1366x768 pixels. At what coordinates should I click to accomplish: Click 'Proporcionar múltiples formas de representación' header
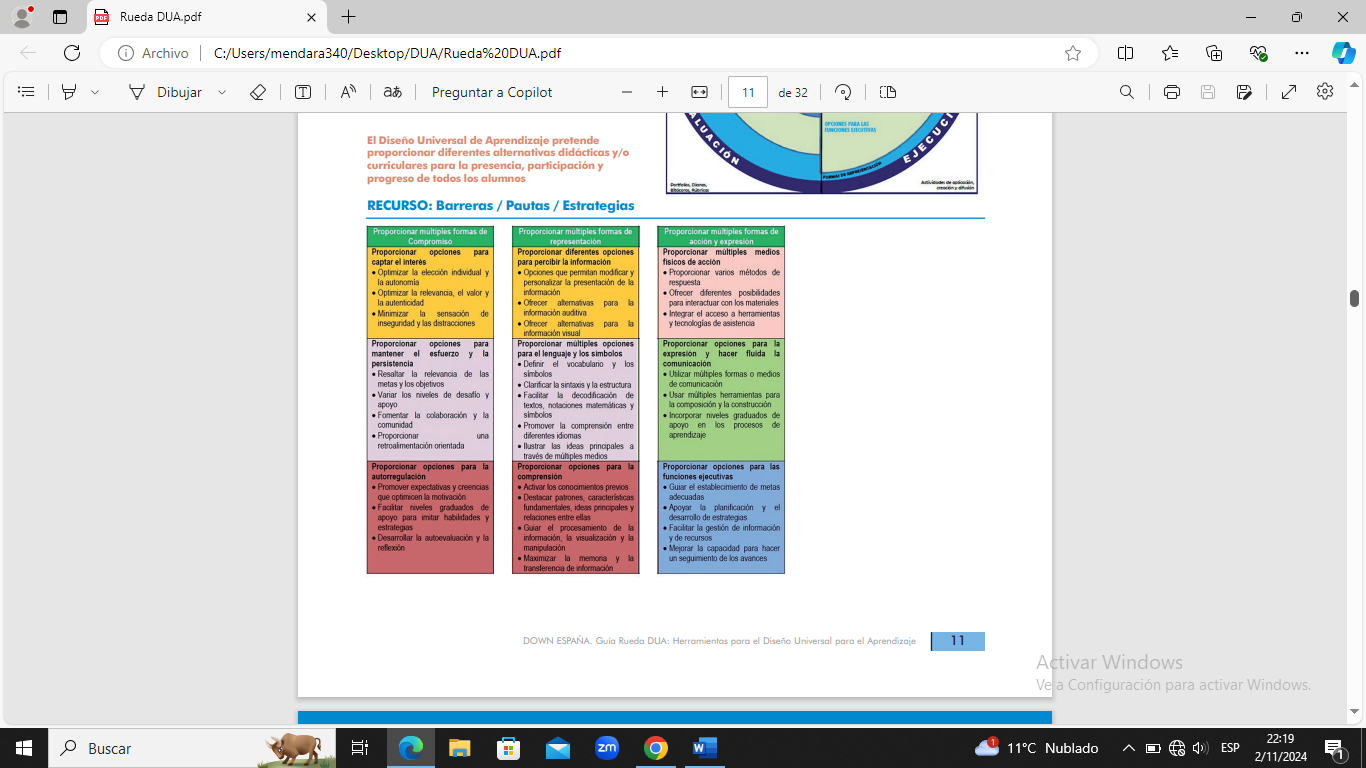coord(575,236)
